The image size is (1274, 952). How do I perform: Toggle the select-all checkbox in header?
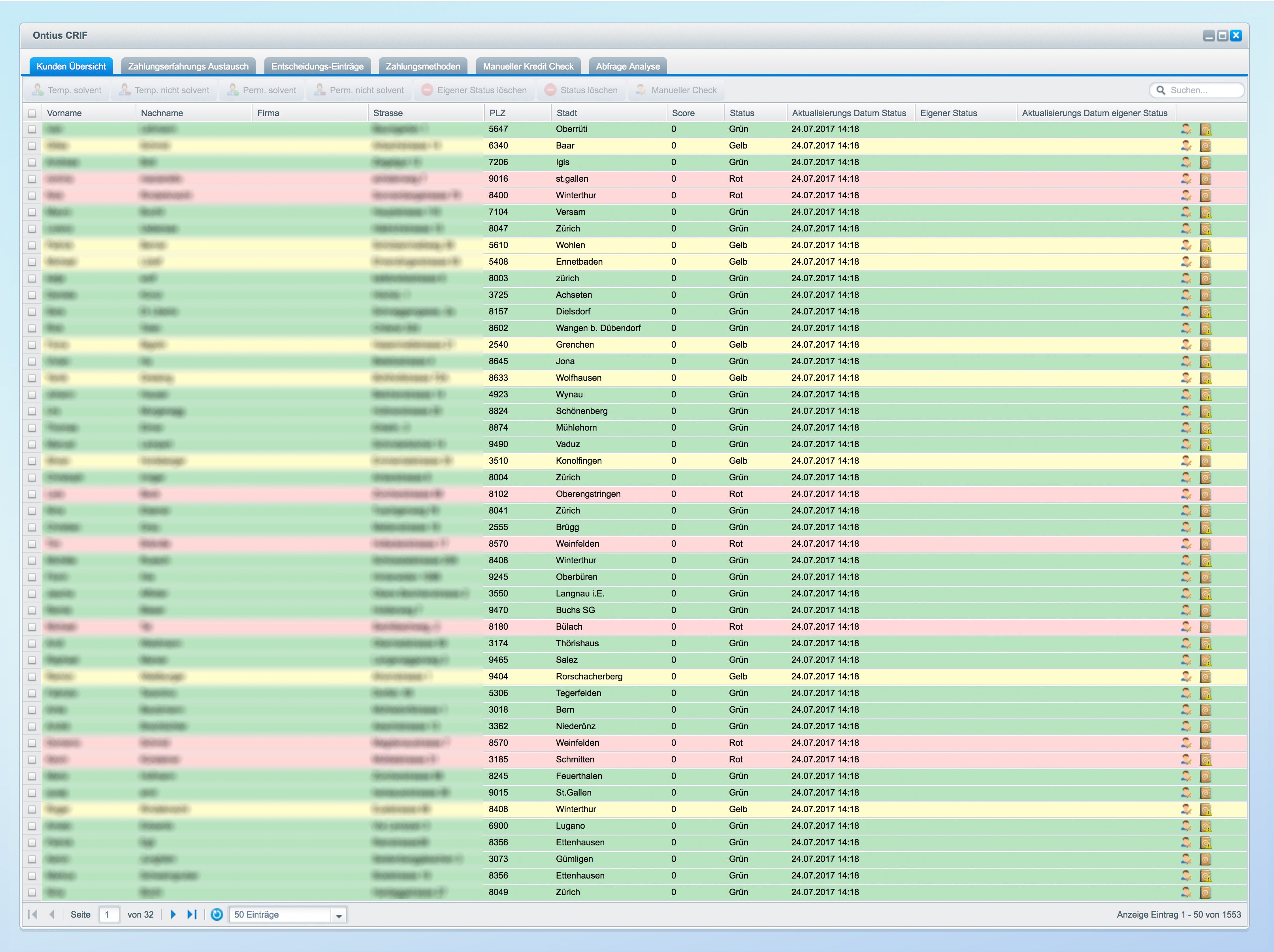pos(32,113)
